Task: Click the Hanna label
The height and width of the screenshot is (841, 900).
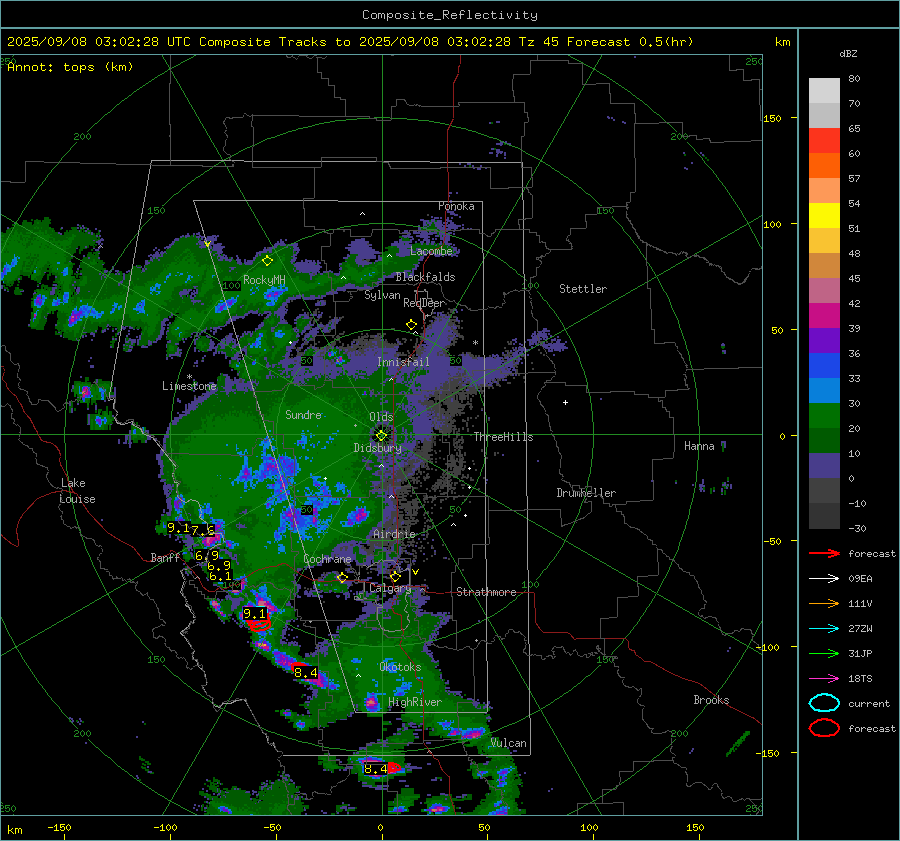Action: click(699, 446)
